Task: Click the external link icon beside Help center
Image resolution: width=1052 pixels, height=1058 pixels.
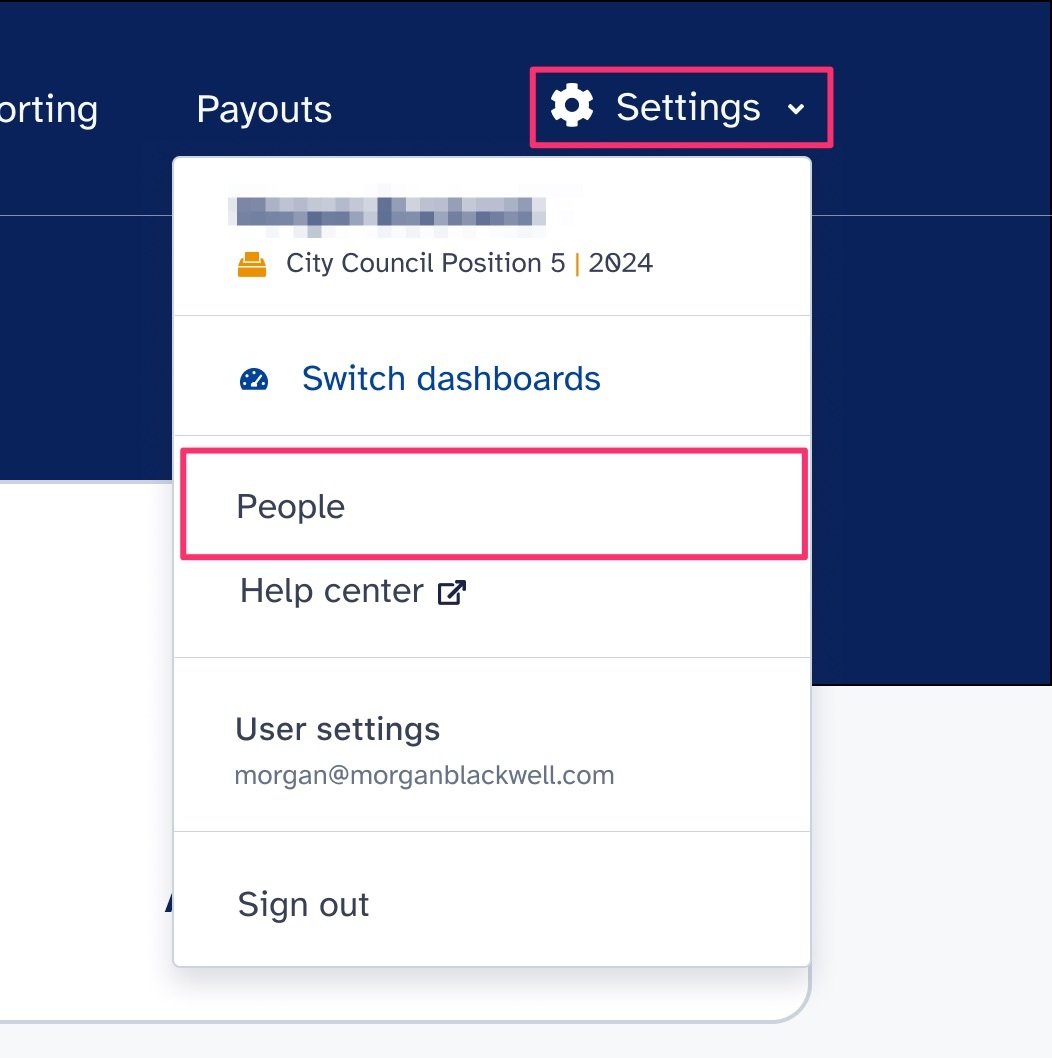Action: 452,592
